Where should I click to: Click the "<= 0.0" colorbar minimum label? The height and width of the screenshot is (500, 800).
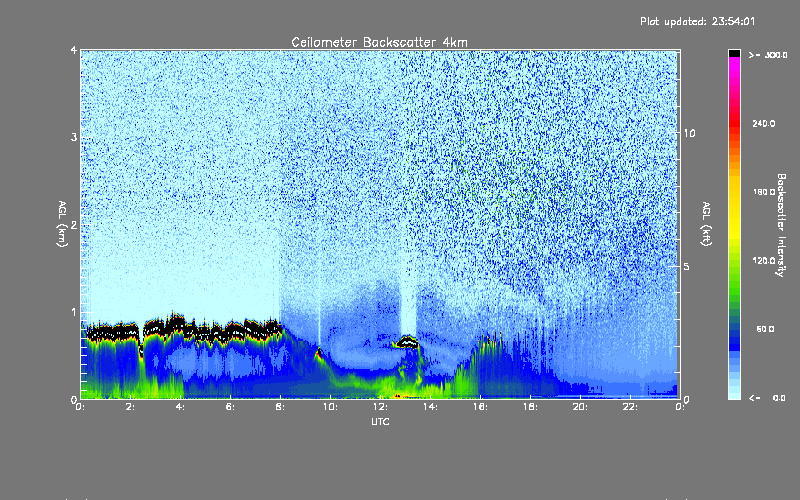pos(767,398)
